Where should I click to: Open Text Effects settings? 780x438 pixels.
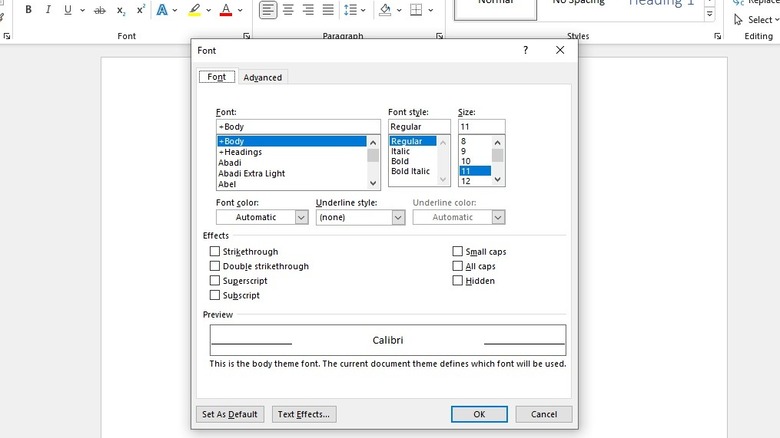click(x=305, y=414)
